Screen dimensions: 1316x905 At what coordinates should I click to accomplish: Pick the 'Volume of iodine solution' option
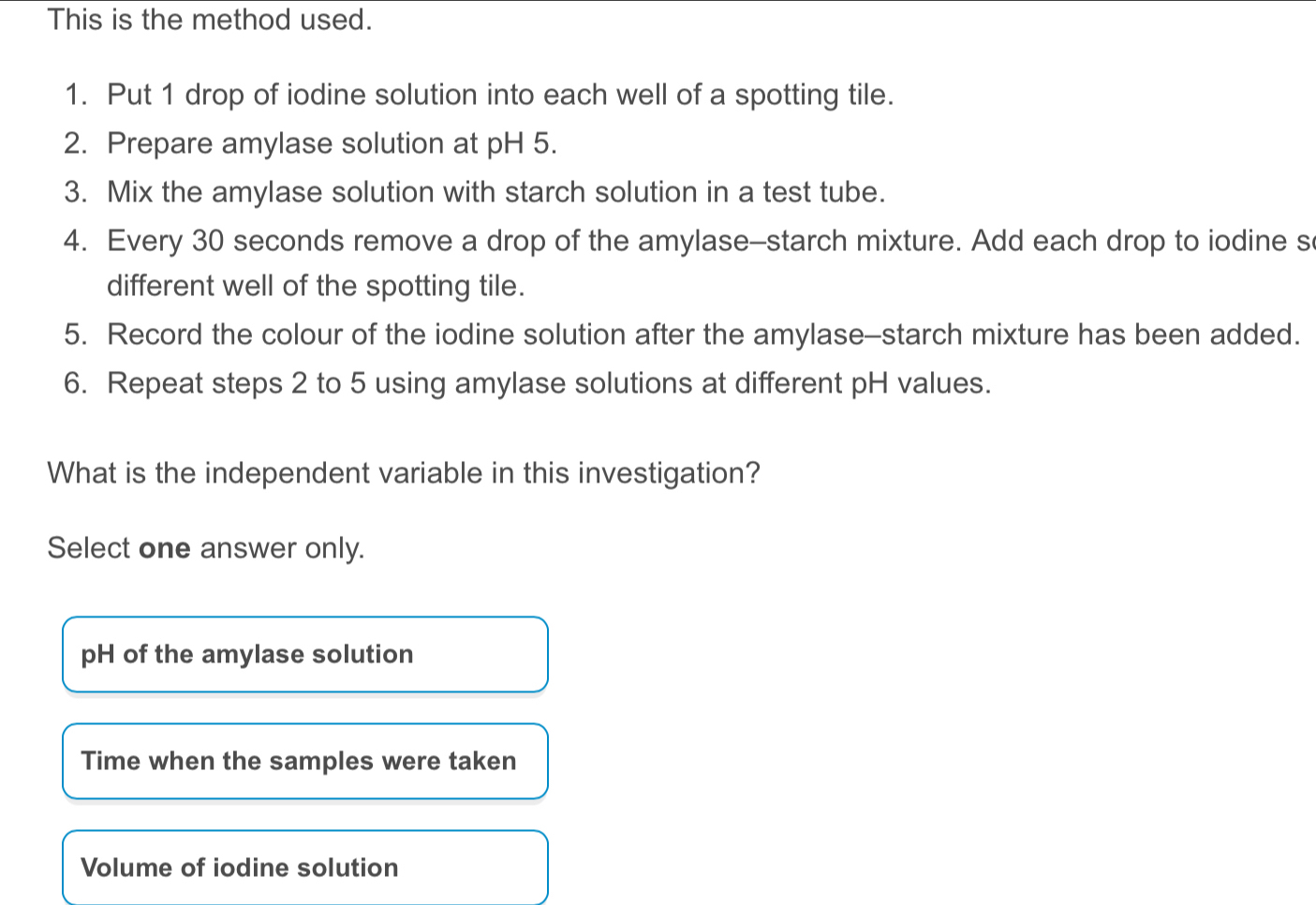point(305,868)
